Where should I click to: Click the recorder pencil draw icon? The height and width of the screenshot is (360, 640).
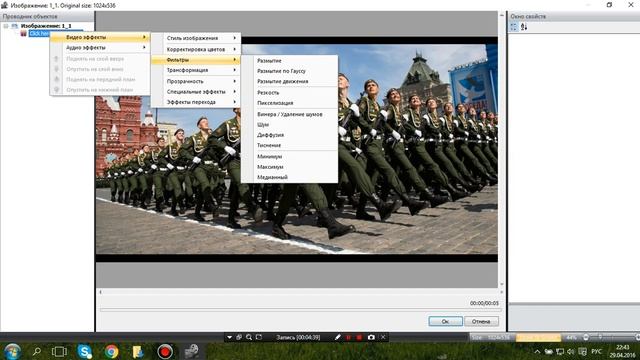(x=338, y=337)
